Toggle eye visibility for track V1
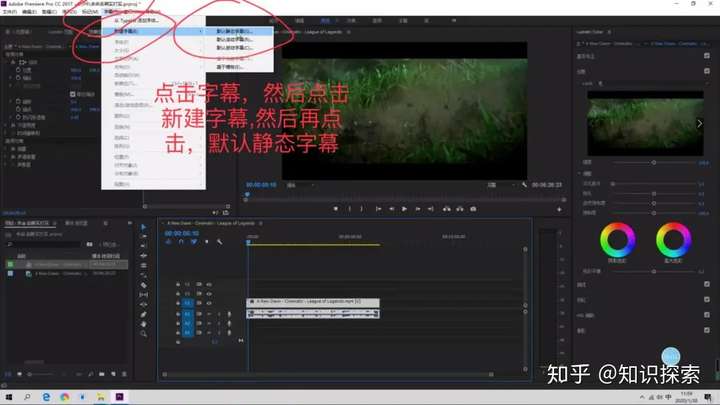 [x=209, y=303]
